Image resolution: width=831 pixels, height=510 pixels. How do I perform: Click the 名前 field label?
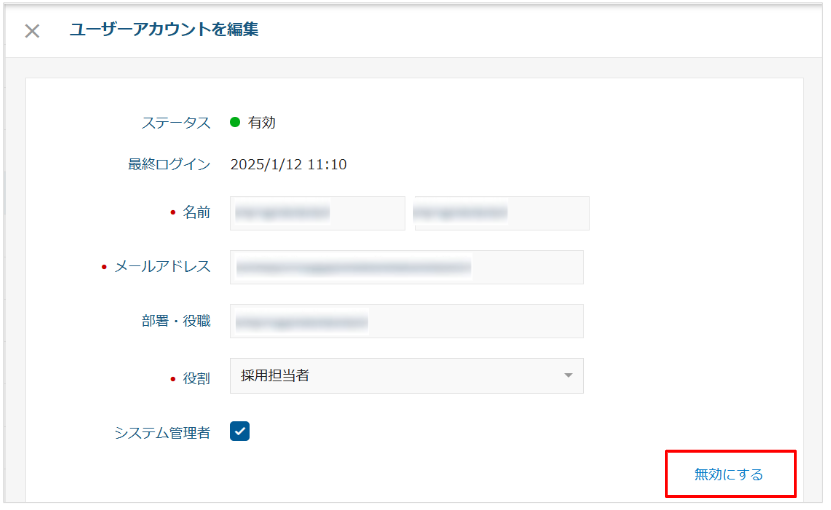click(x=195, y=212)
